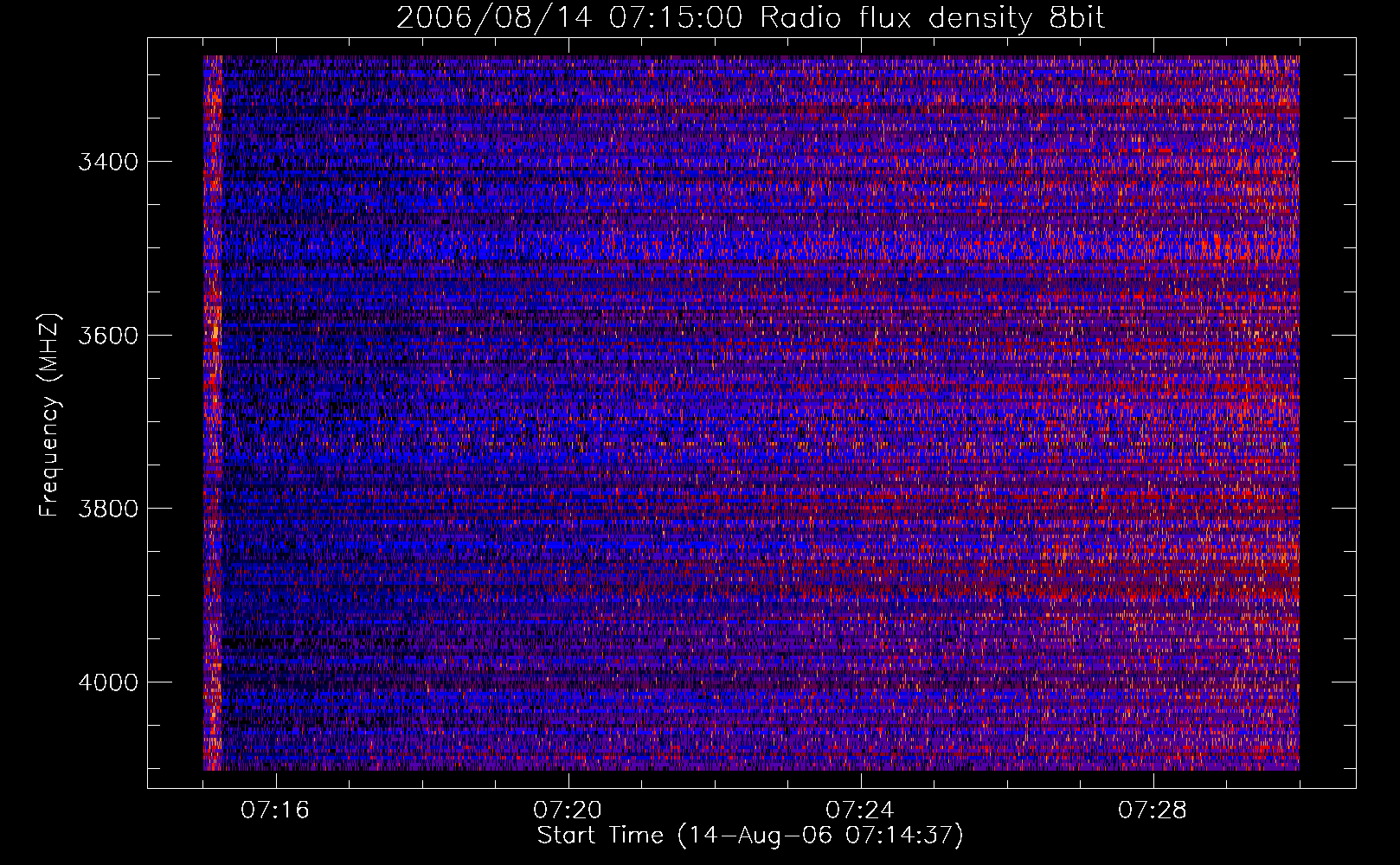Click the 07:20 time tick label
Image resolution: width=1400 pixels, height=865 pixels.
568,811
